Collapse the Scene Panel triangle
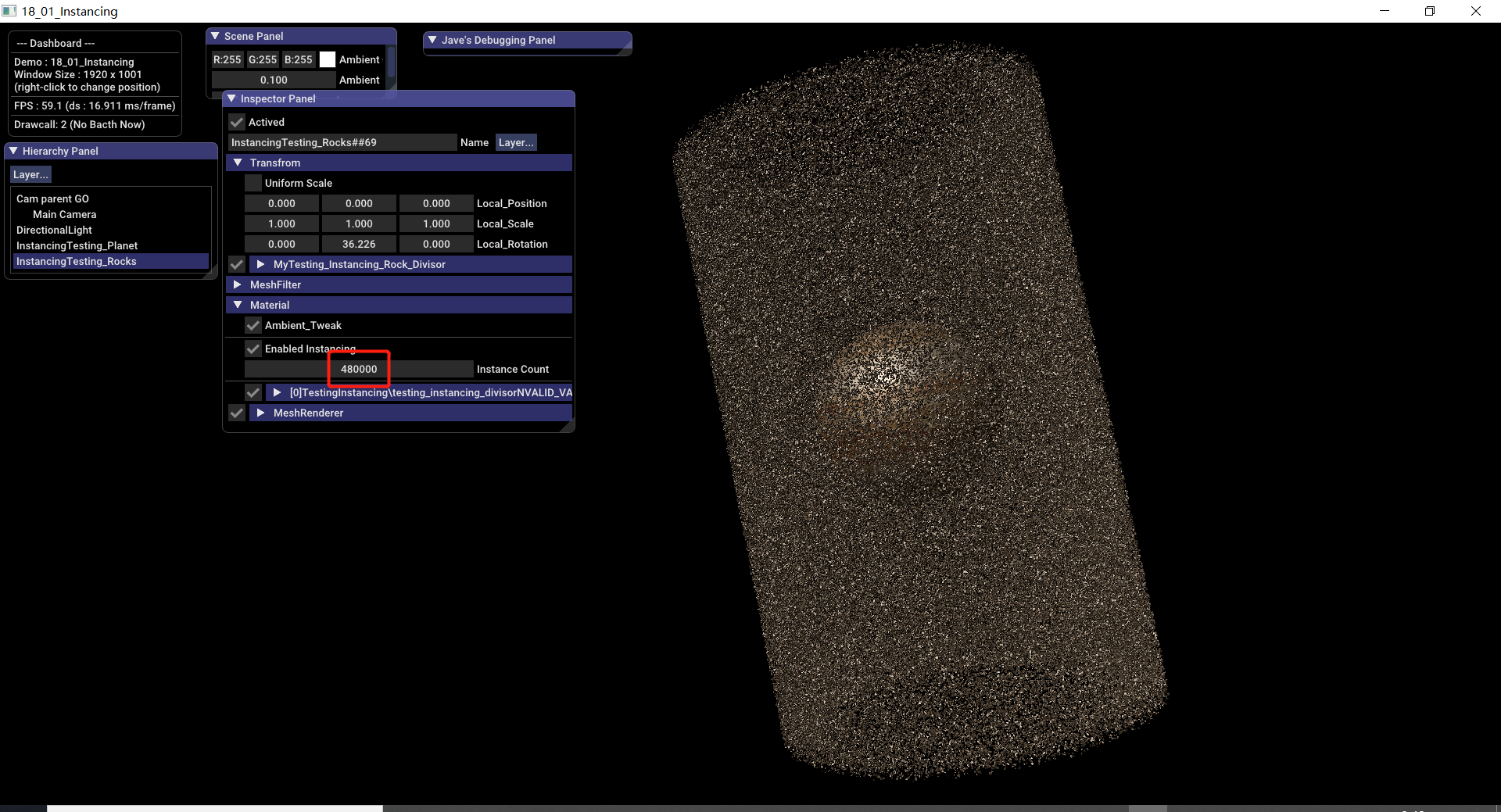Image resolution: width=1501 pixels, height=812 pixels. tap(215, 36)
